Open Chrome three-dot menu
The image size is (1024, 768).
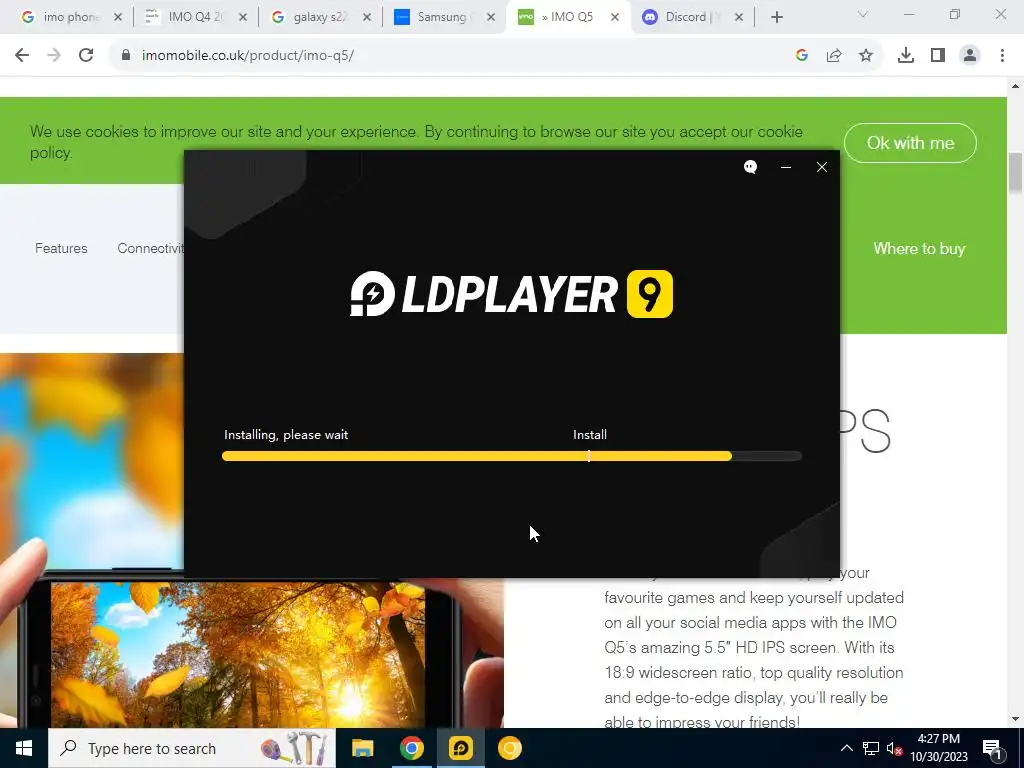pyautogui.click(x=1002, y=56)
